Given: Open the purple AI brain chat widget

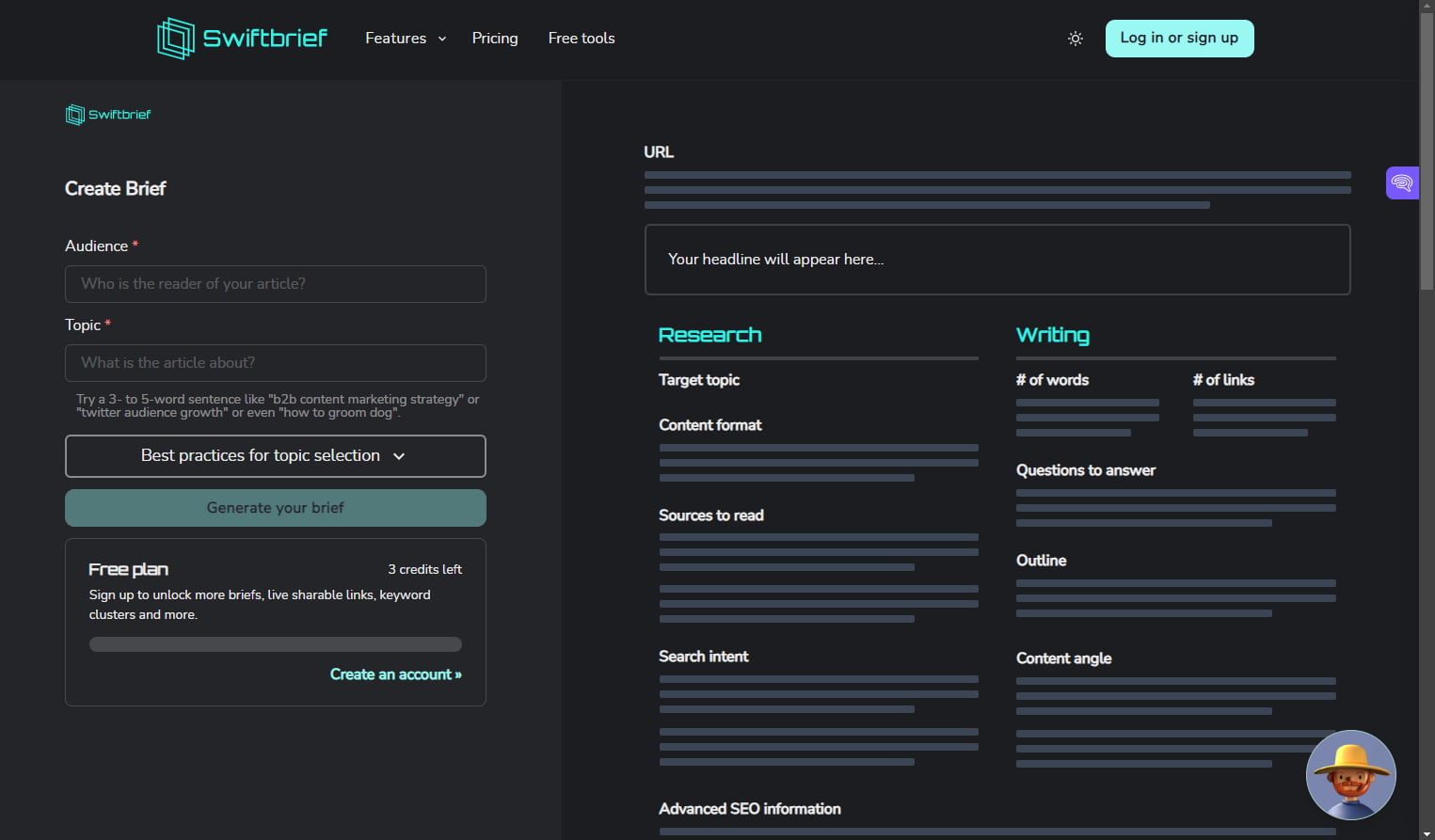Looking at the screenshot, I should (x=1402, y=182).
